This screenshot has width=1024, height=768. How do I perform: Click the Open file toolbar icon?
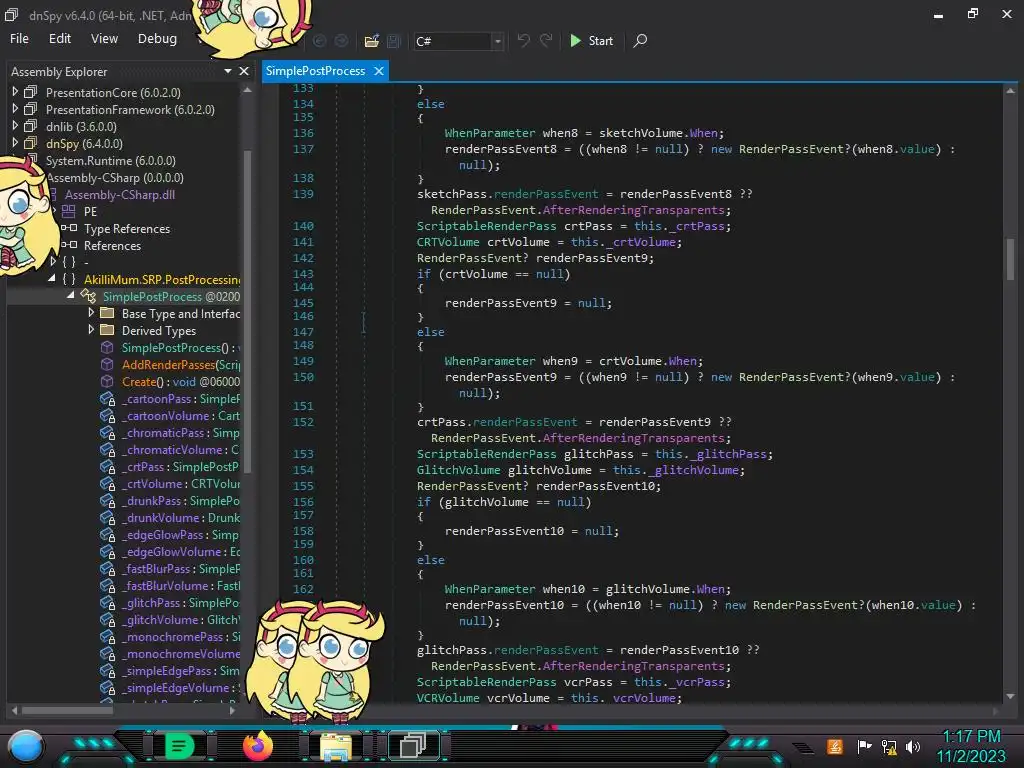[372, 41]
